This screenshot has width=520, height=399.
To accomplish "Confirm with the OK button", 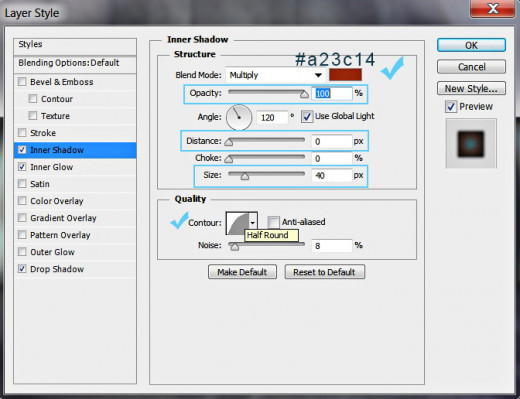I will pyautogui.click(x=471, y=45).
